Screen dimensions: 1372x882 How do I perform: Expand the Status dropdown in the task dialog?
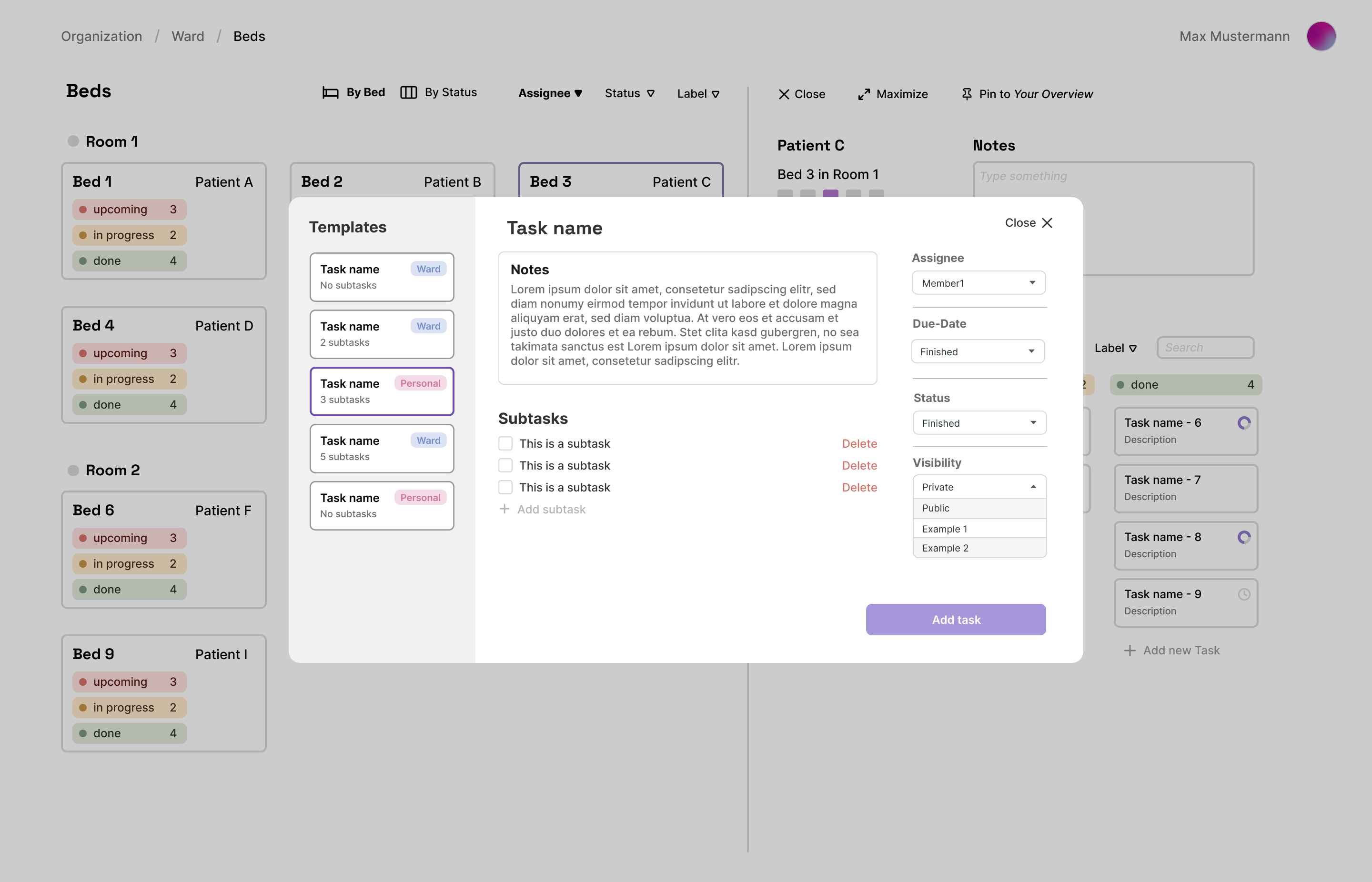979,423
